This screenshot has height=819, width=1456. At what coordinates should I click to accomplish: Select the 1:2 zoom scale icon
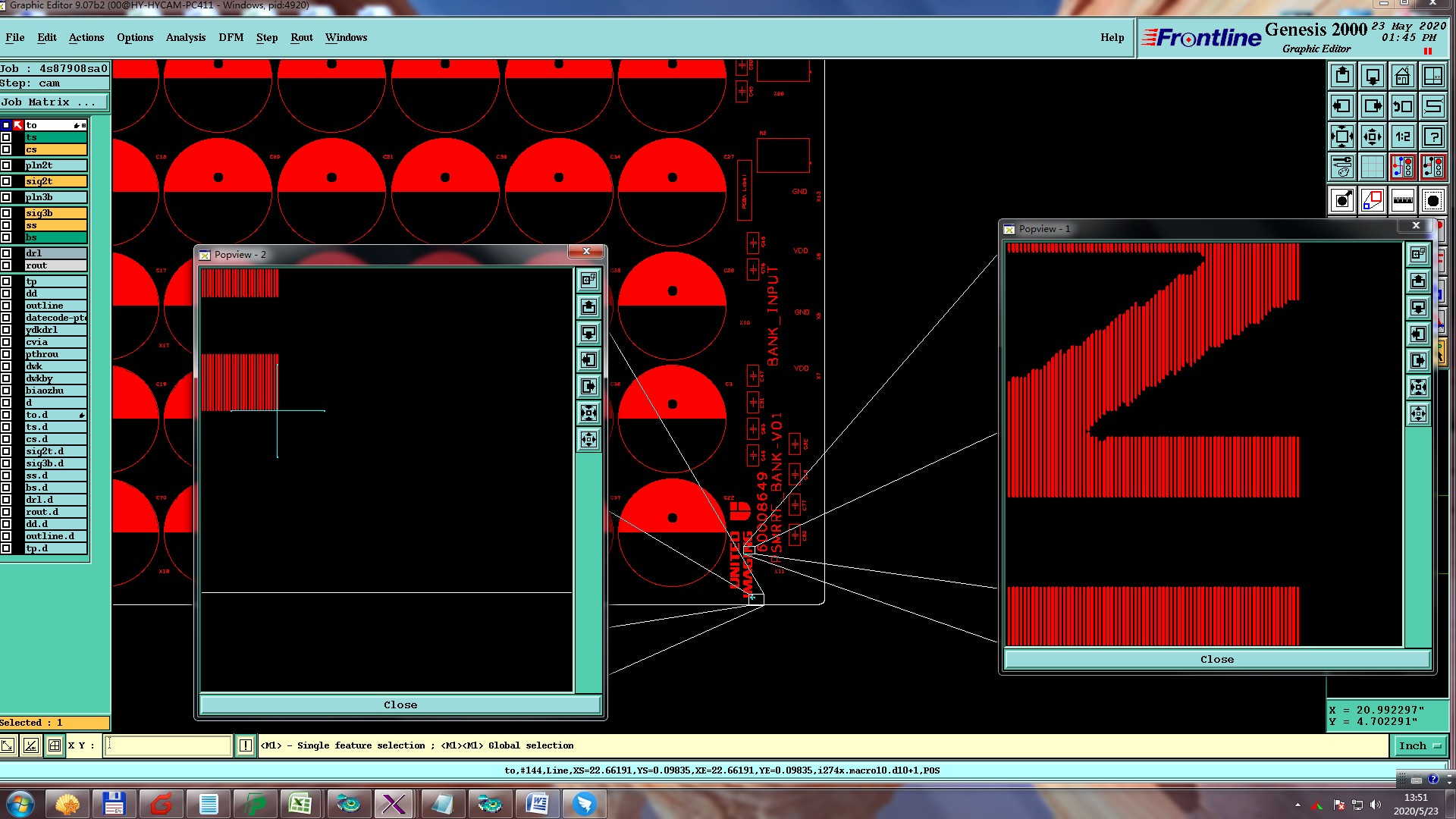click(1402, 136)
